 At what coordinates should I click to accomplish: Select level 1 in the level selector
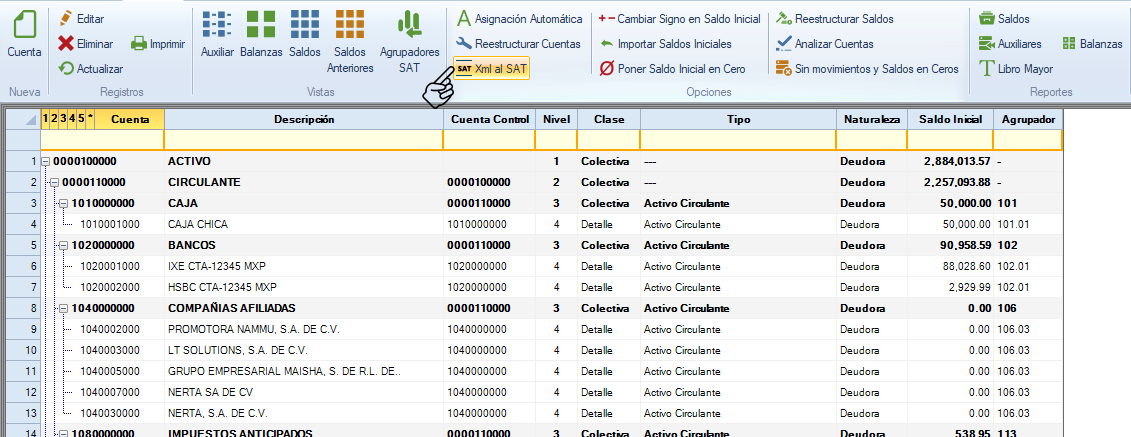coord(45,119)
